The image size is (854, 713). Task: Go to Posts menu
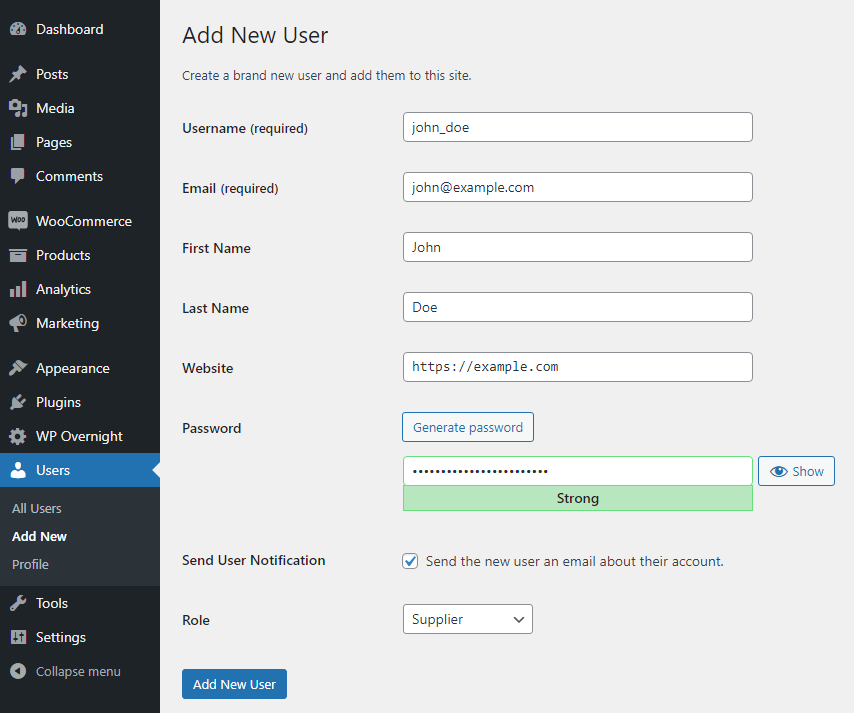coord(52,74)
